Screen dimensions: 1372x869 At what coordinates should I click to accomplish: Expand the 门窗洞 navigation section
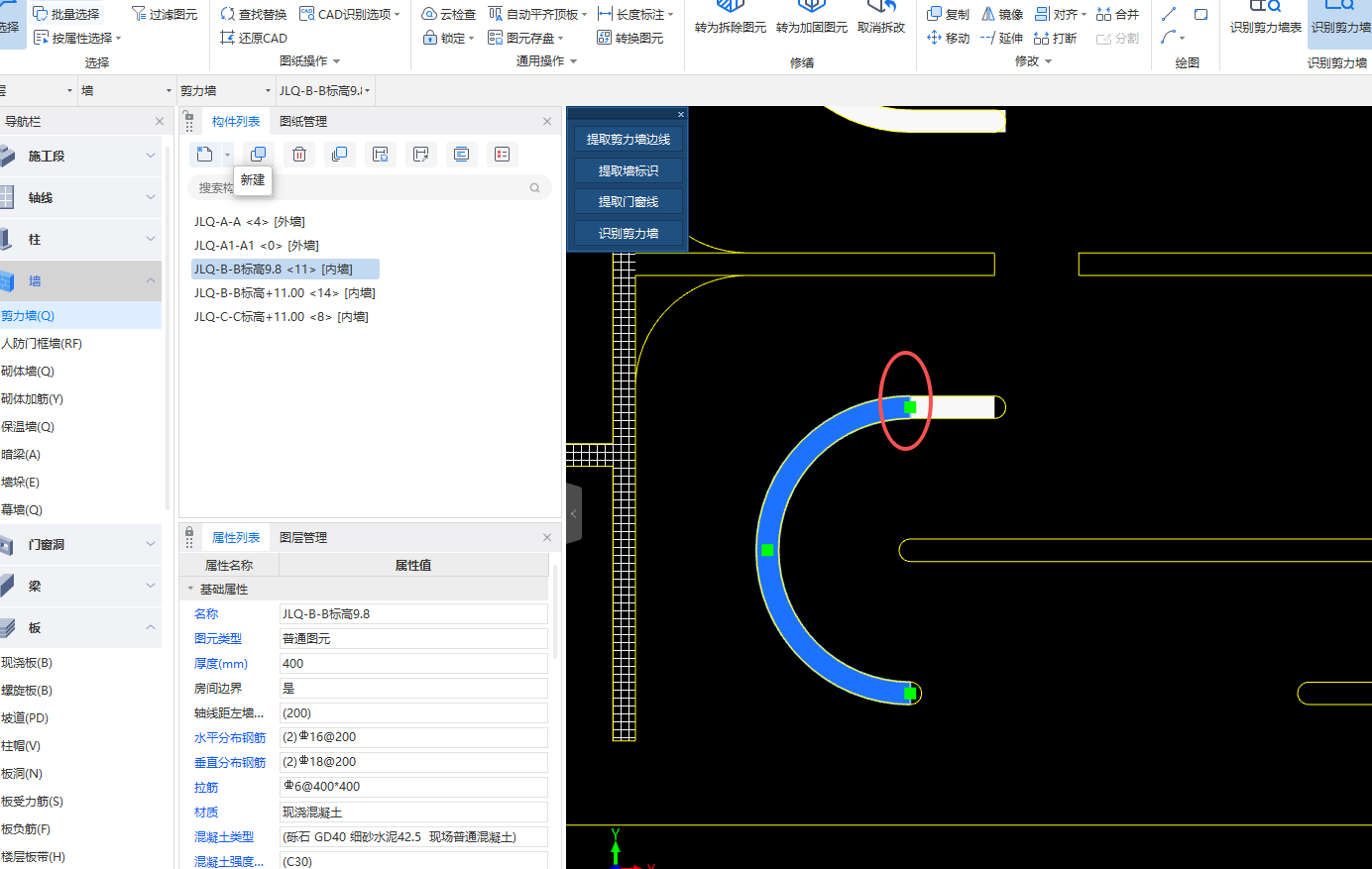(151, 545)
